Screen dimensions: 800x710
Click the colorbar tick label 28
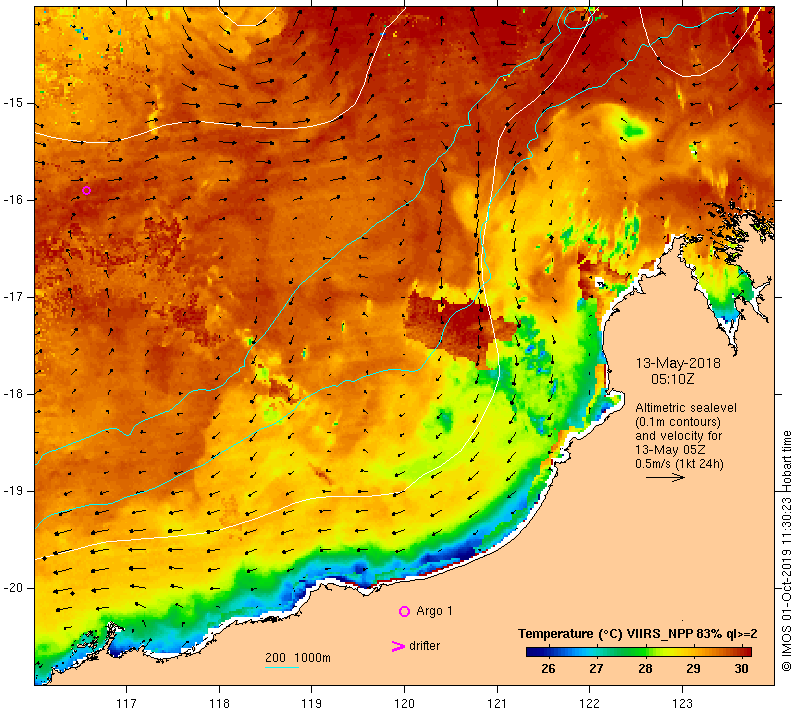[x=645, y=668]
